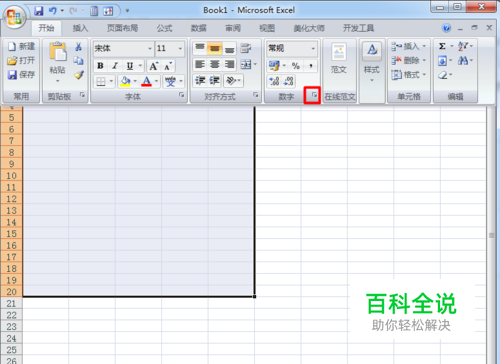Open the 剪贴板 dialog launcher
This screenshot has height=364, width=500.
pos(82,95)
